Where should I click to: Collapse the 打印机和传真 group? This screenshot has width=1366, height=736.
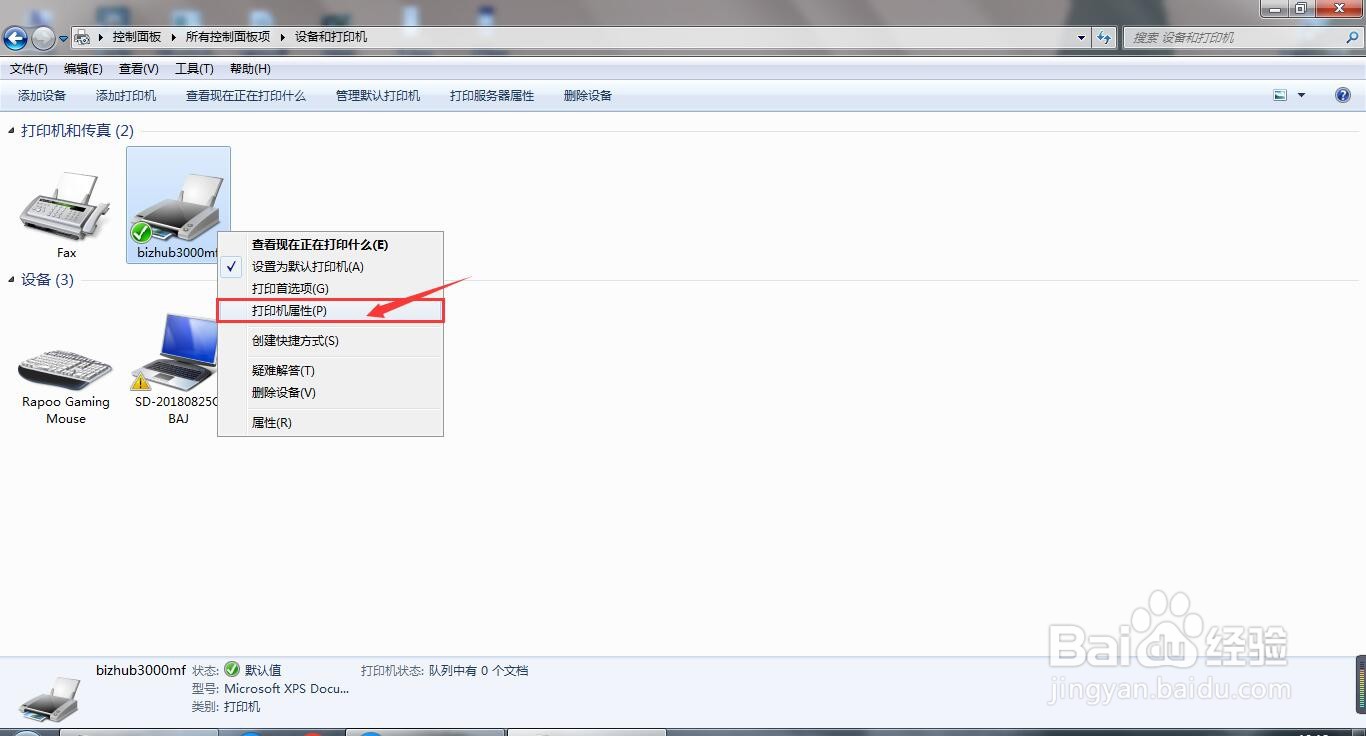13,131
